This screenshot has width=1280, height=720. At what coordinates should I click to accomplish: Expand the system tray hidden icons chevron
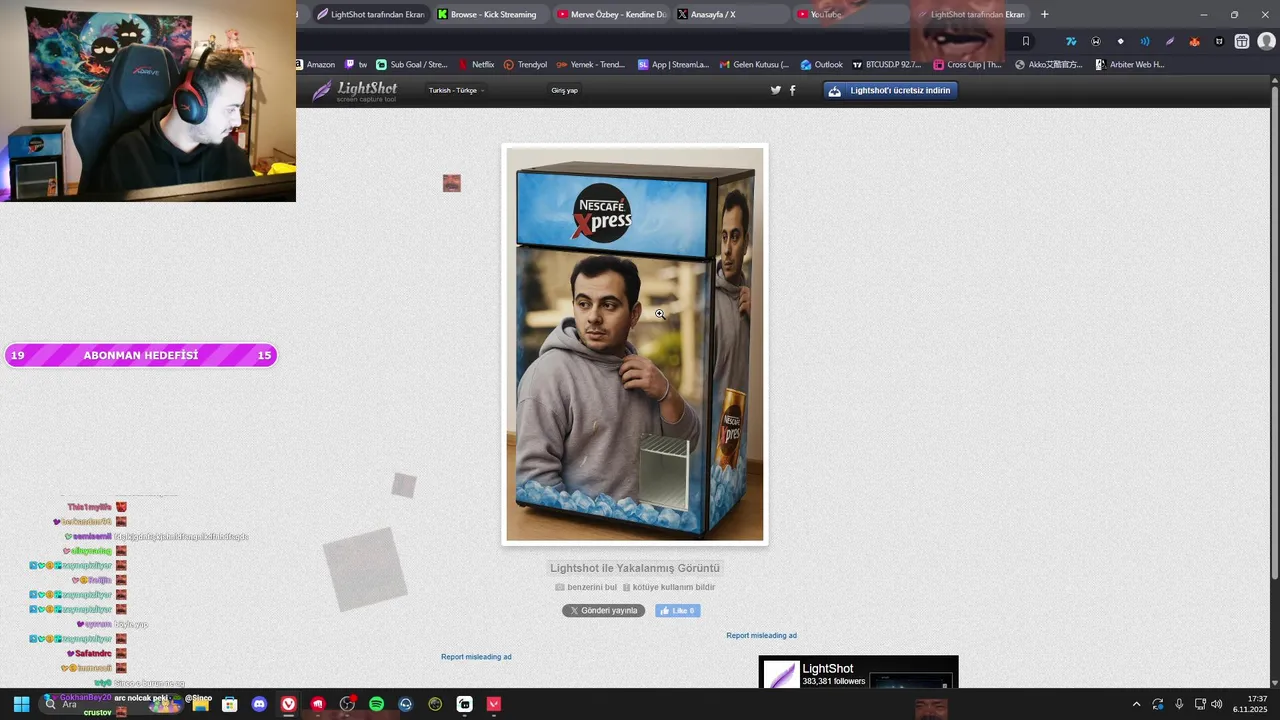pos(1136,704)
